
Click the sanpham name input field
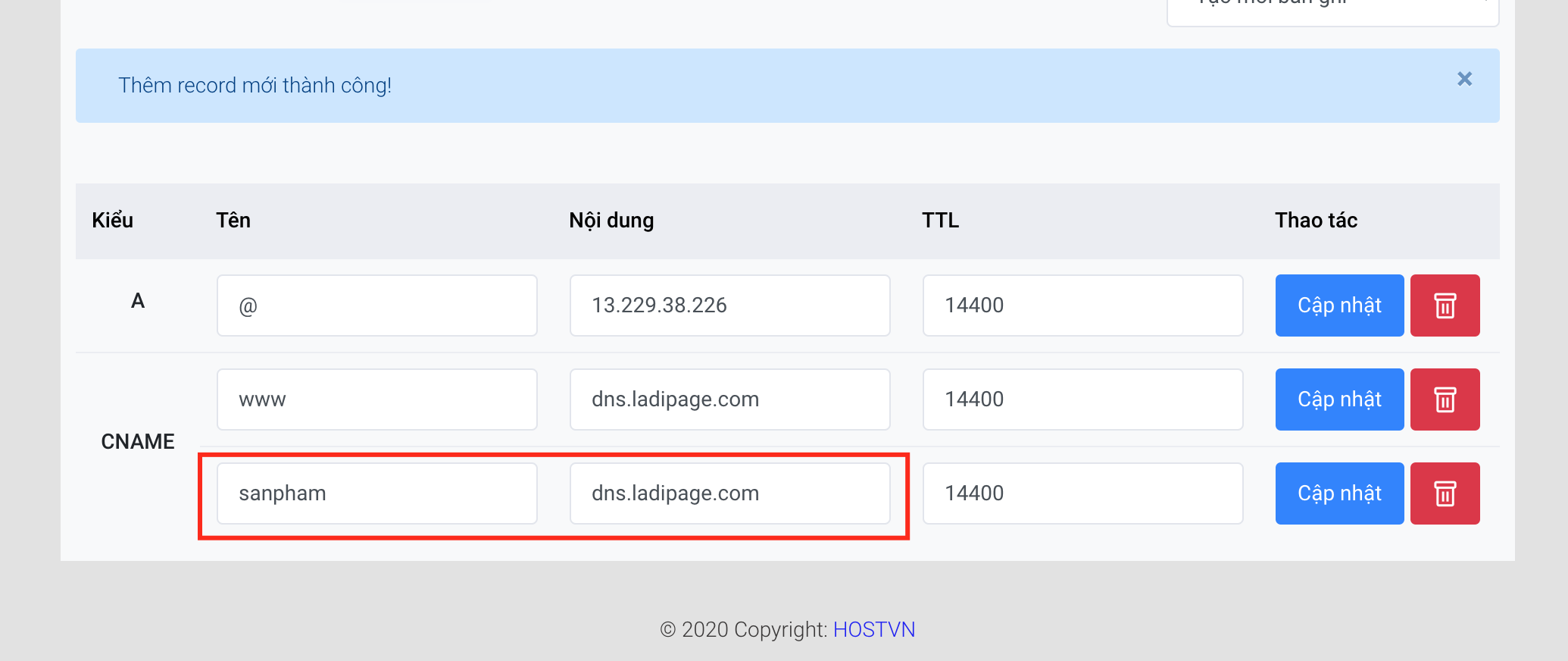click(x=376, y=493)
